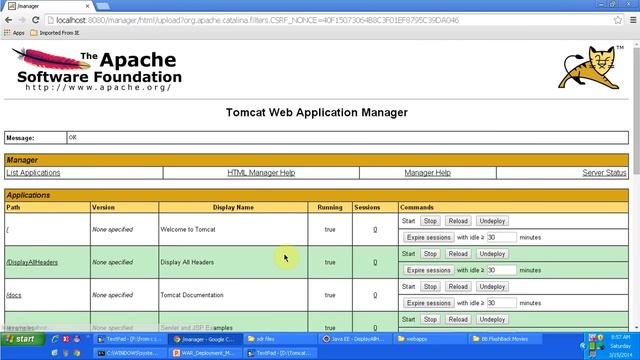
Task: Undeploy the Display All Headers application
Action: pos(492,253)
